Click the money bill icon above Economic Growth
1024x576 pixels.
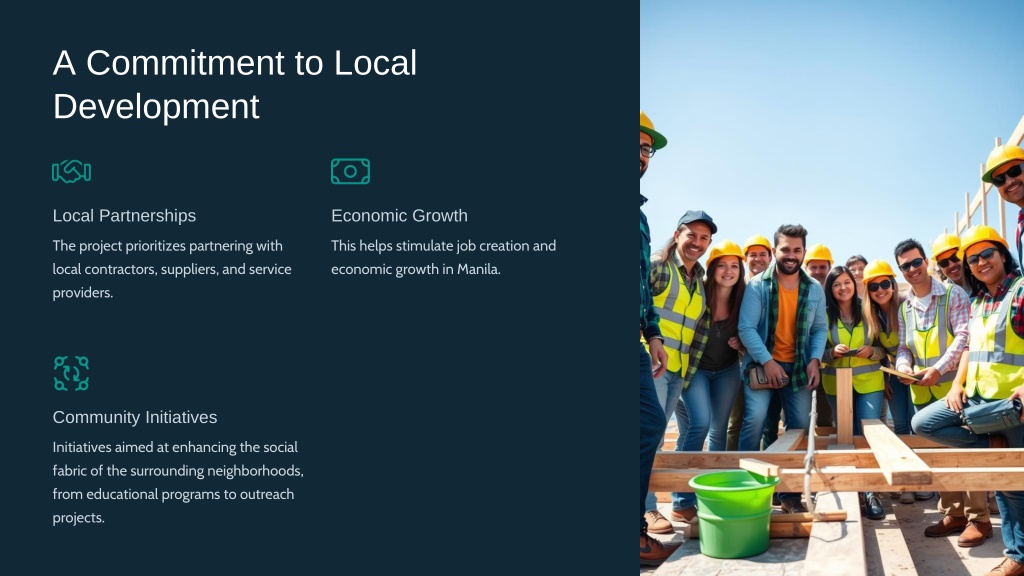pos(350,171)
